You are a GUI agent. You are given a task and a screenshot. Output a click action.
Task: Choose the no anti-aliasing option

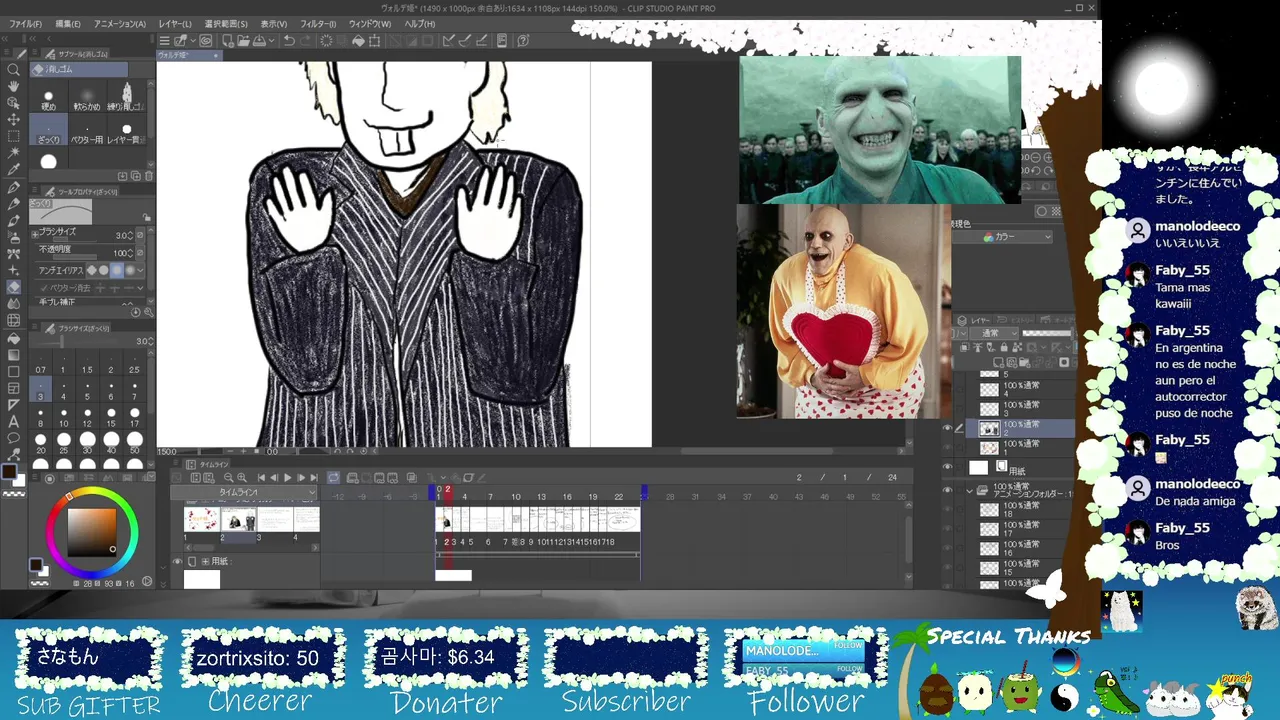click(92, 270)
